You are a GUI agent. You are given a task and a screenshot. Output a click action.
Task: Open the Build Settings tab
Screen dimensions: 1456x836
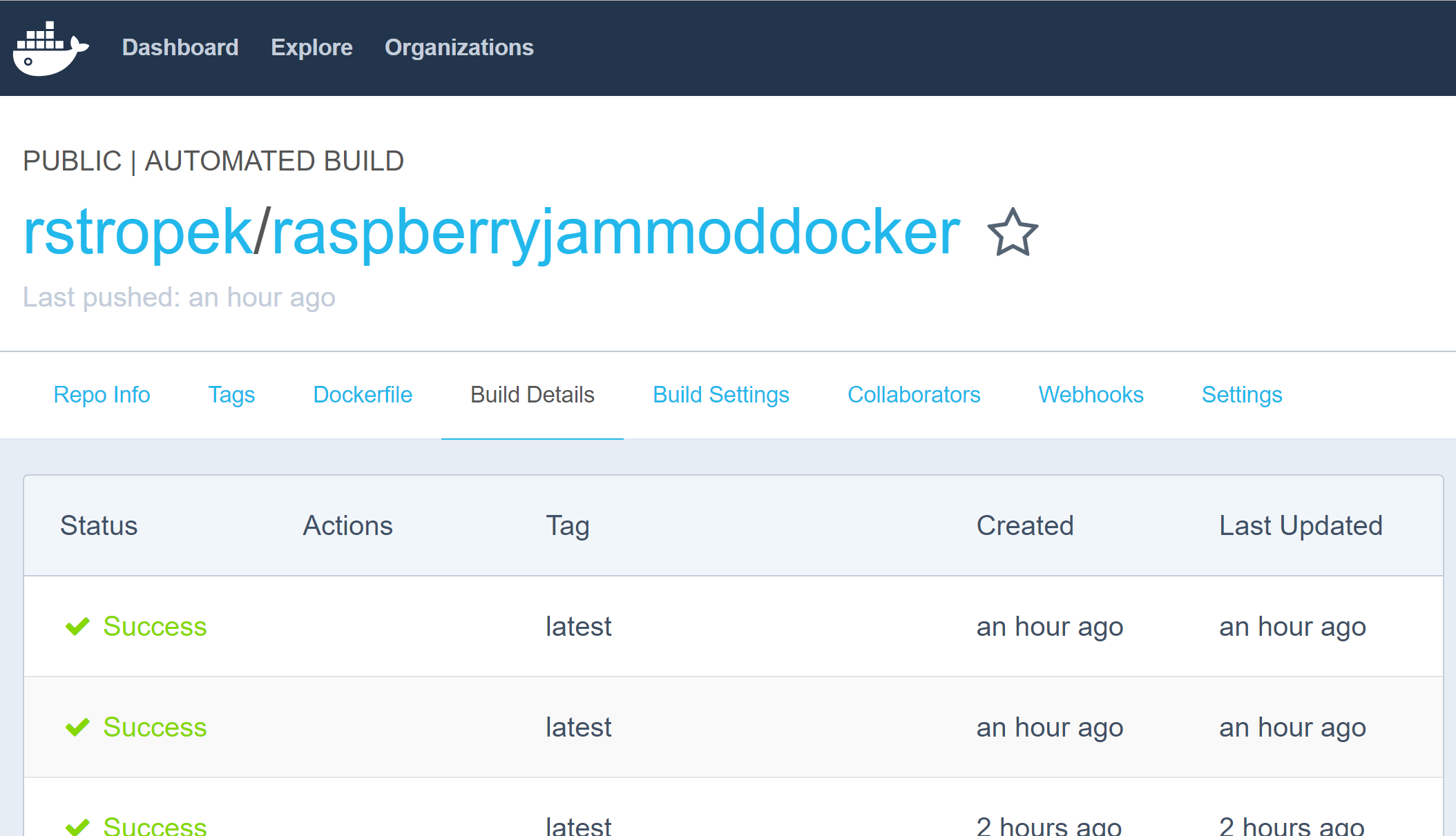(721, 395)
